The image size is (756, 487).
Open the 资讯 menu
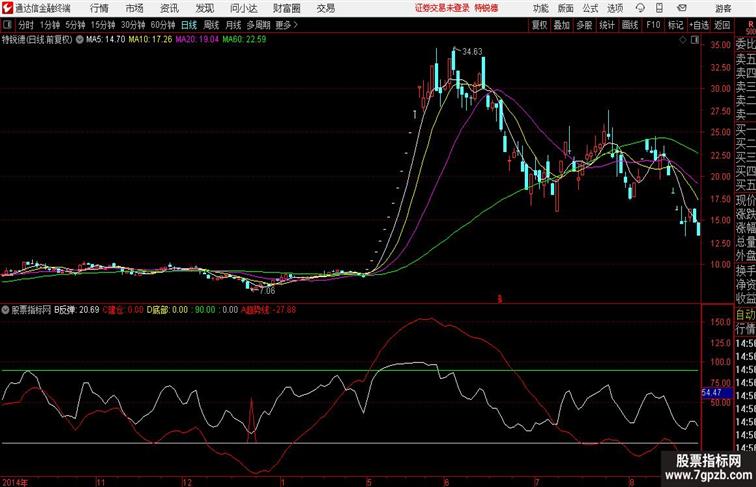[169, 8]
